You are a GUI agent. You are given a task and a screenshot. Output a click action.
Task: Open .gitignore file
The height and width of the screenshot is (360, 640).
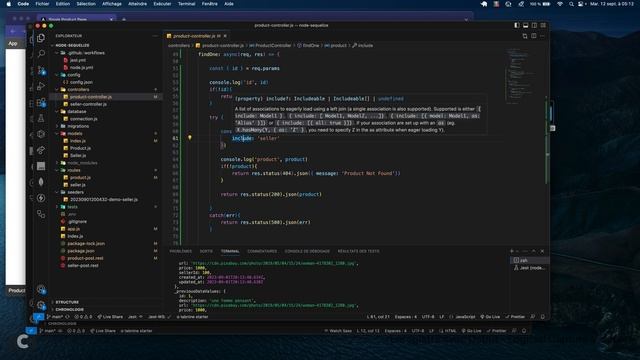pyautogui.click(x=77, y=222)
